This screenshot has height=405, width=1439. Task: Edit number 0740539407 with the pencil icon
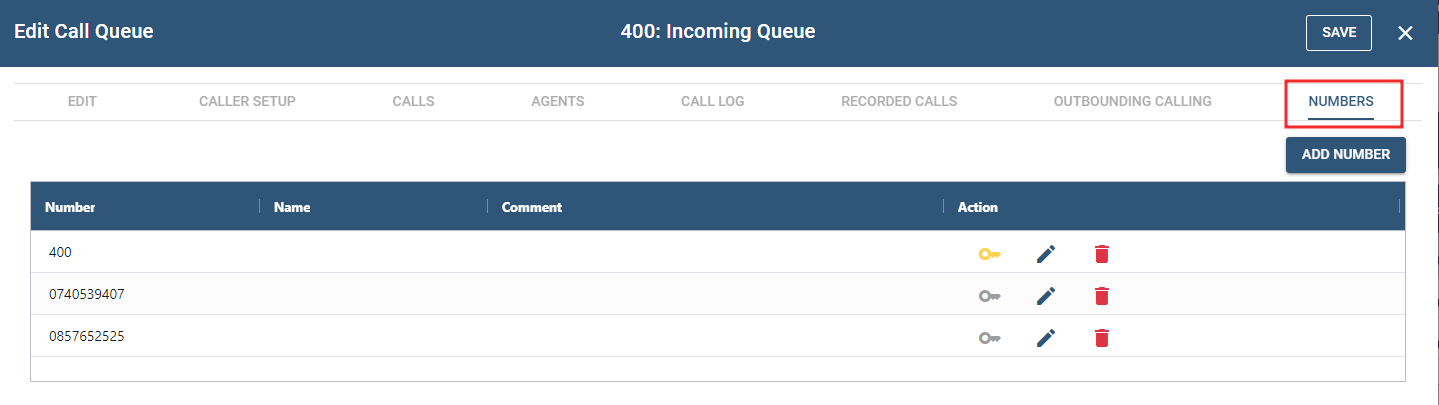click(x=1045, y=296)
